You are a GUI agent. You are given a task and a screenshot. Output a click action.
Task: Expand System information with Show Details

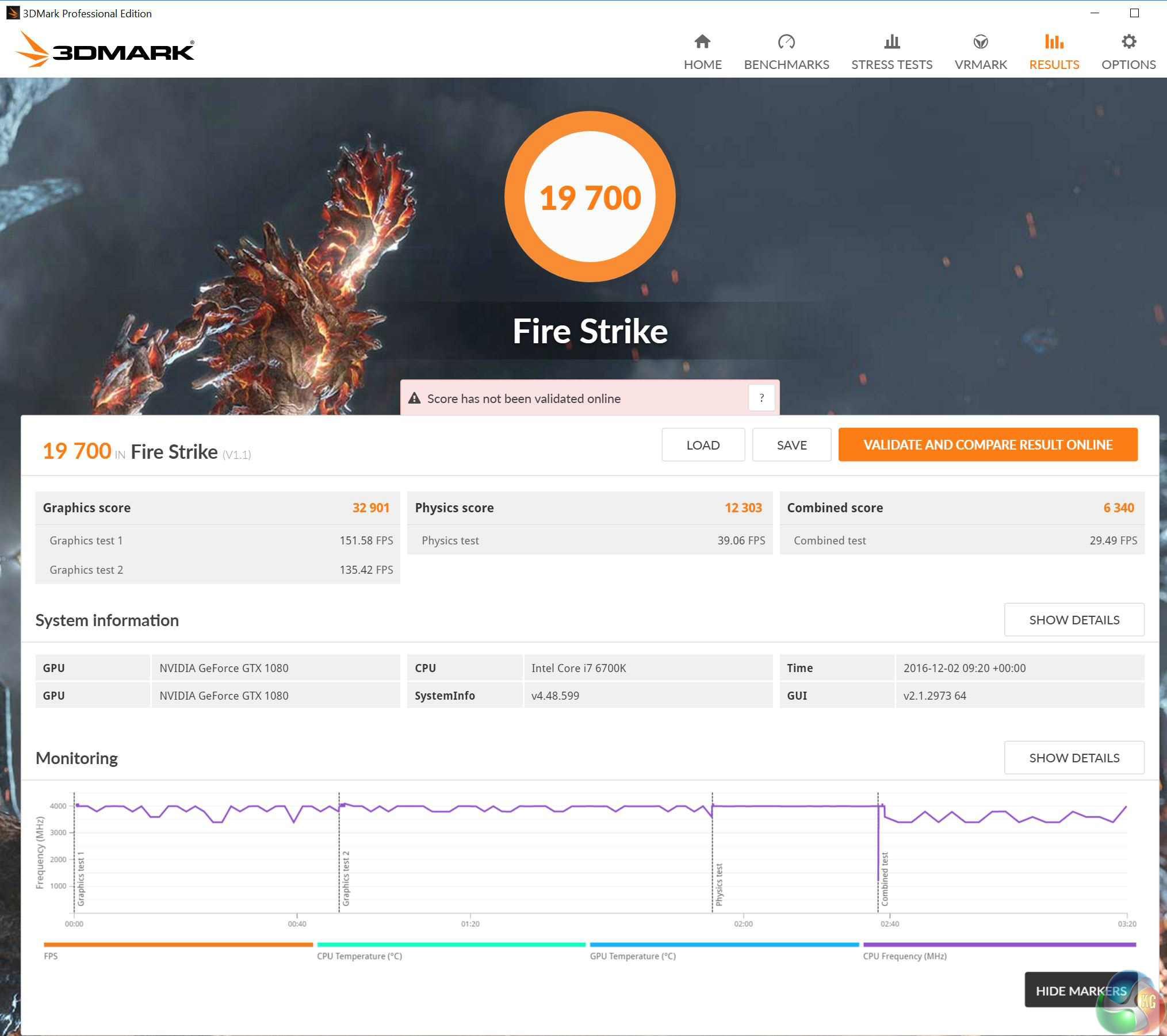(1073, 620)
